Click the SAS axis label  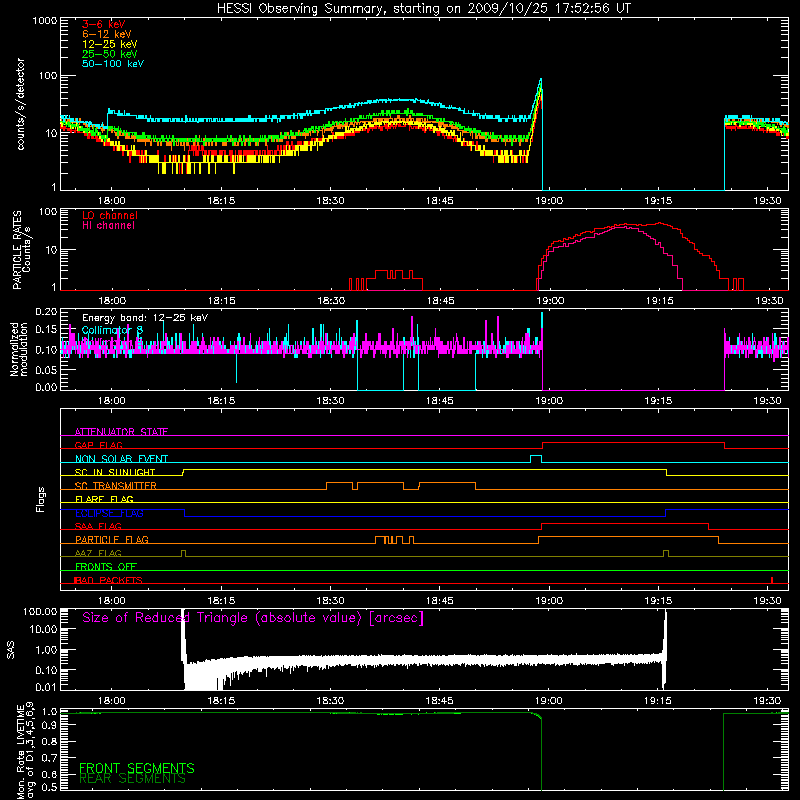point(10,650)
